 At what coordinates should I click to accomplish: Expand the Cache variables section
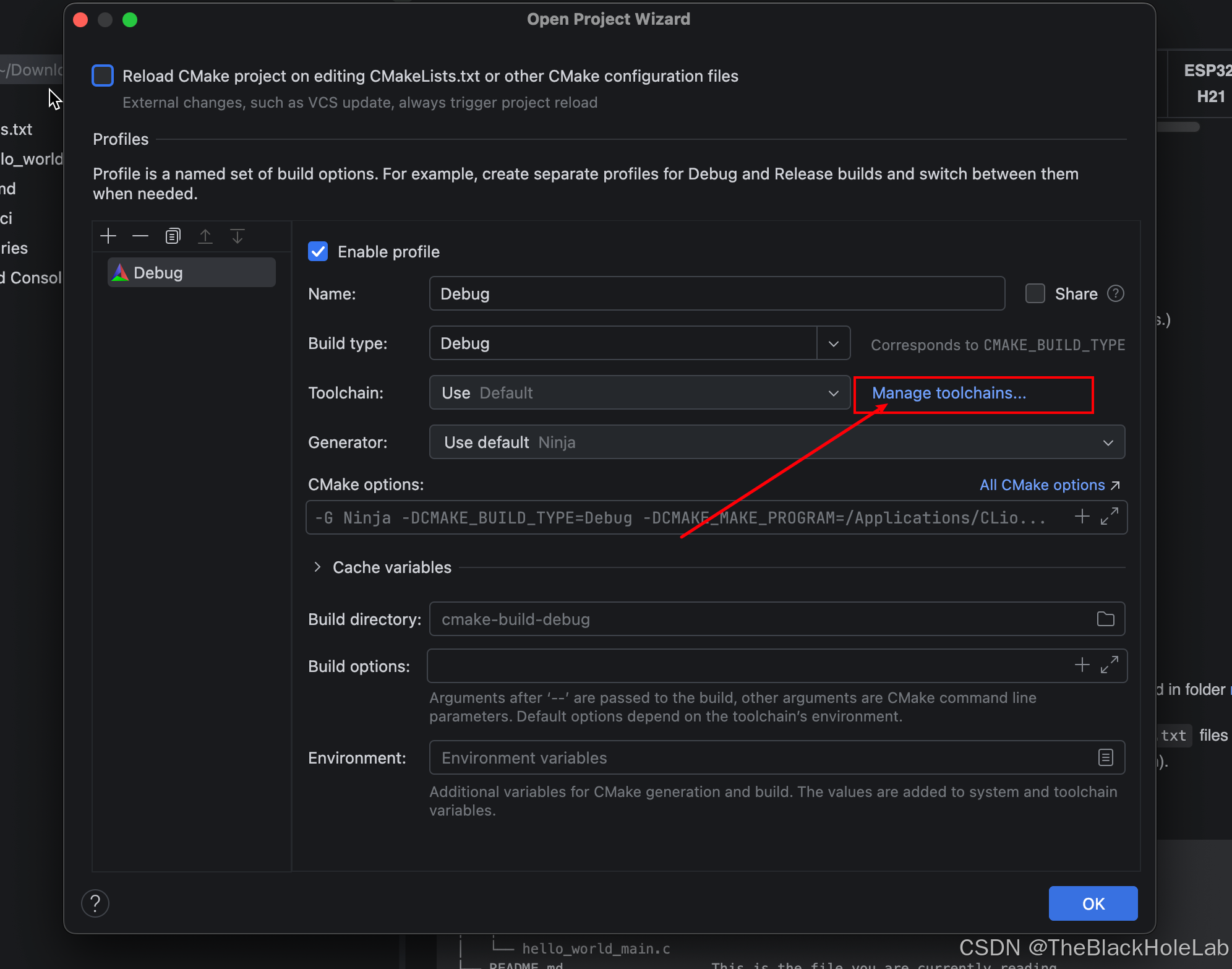317,567
